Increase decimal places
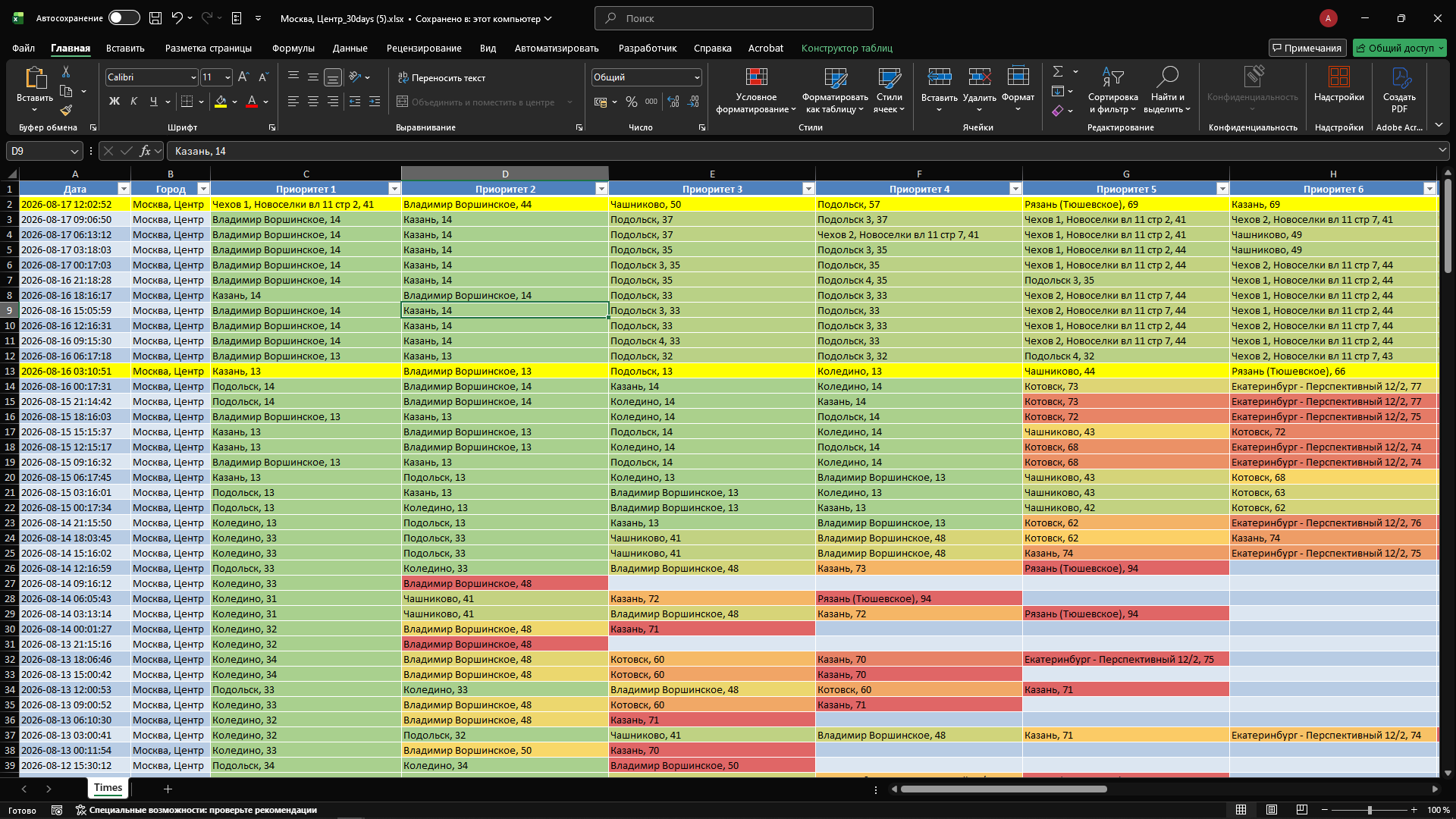This screenshot has width=1456, height=819. [673, 102]
